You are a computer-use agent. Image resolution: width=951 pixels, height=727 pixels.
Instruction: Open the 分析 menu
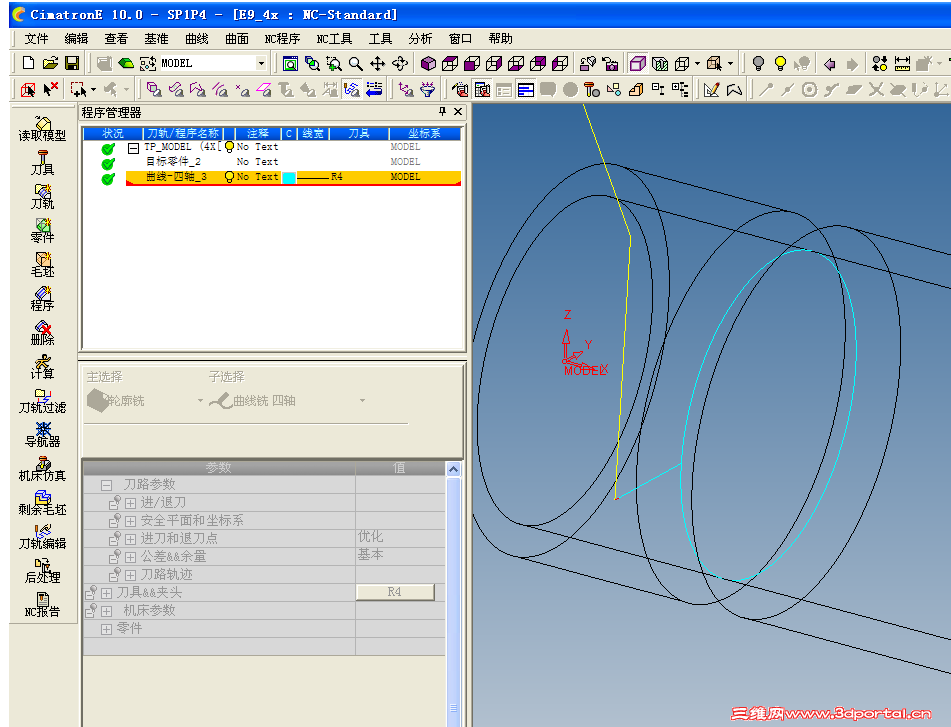(x=420, y=39)
